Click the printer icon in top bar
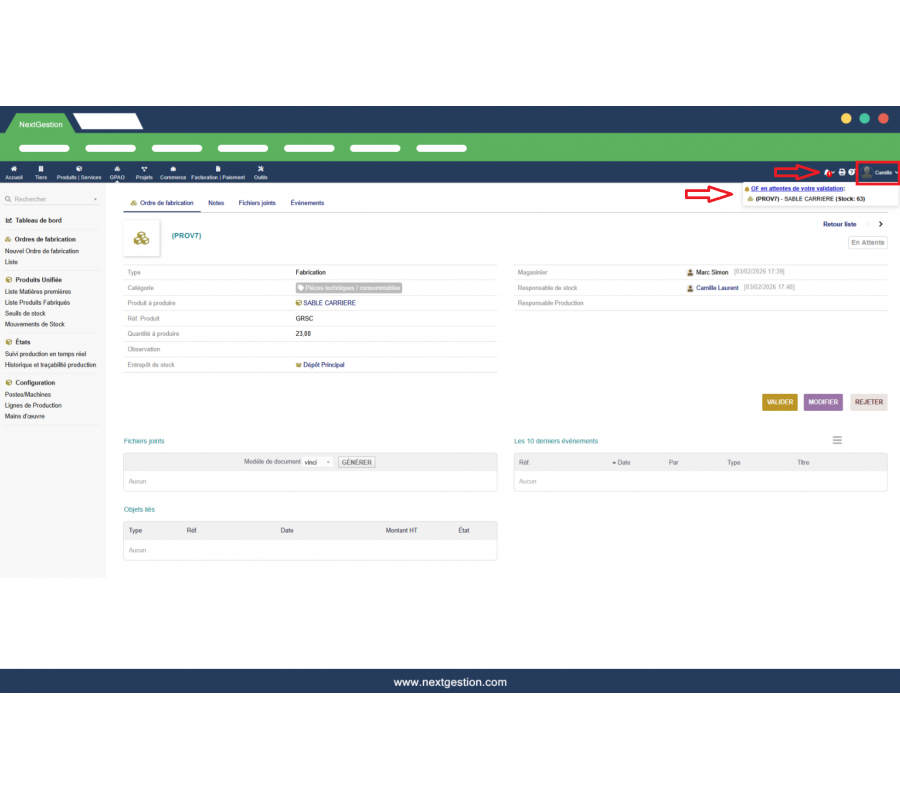This screenshot has width=900, height=800. coord(842,173)
